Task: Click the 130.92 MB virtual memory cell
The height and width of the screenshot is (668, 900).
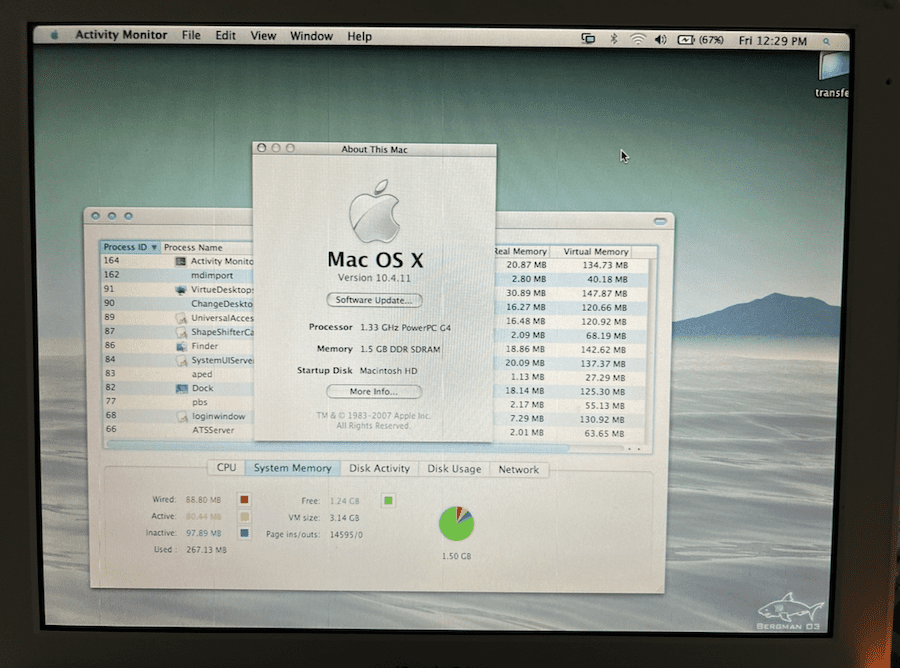Action: 602,420
